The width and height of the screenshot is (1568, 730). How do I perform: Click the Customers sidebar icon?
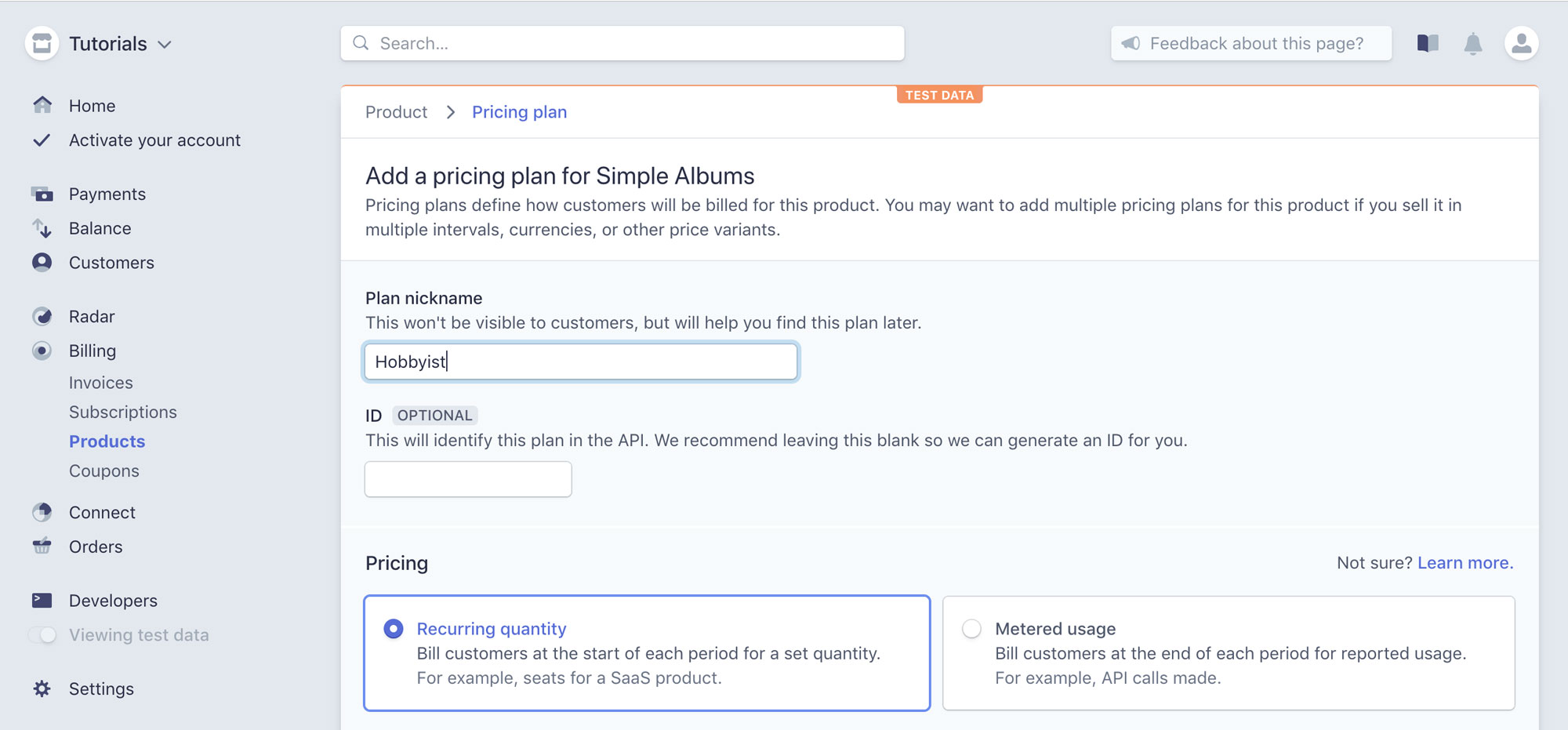point(42,263)
